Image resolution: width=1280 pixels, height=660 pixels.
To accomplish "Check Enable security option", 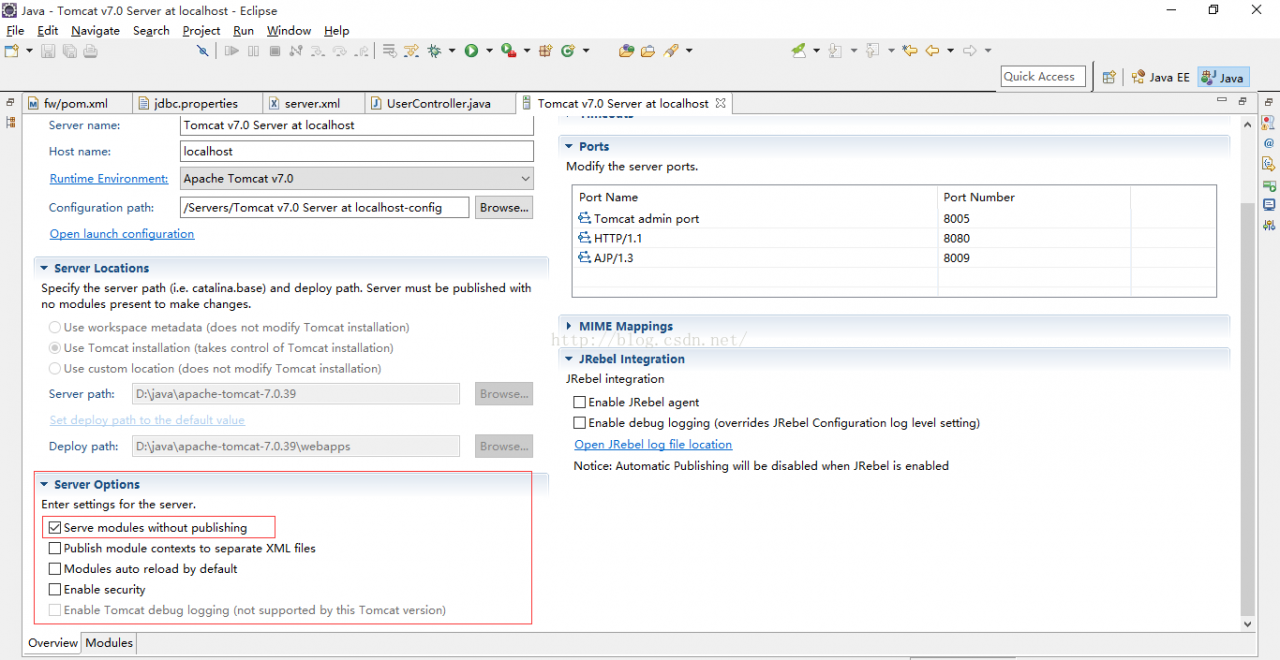I will (x=55, y=590).
